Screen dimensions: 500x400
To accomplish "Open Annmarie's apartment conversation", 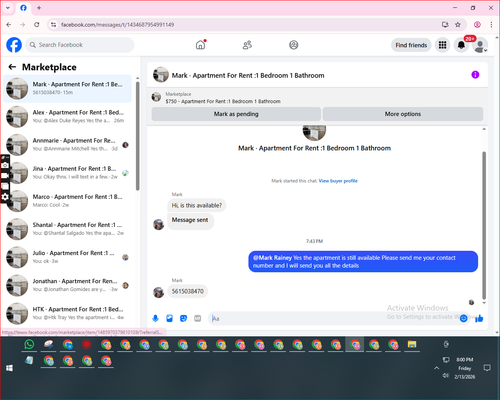I will point(68,144).
